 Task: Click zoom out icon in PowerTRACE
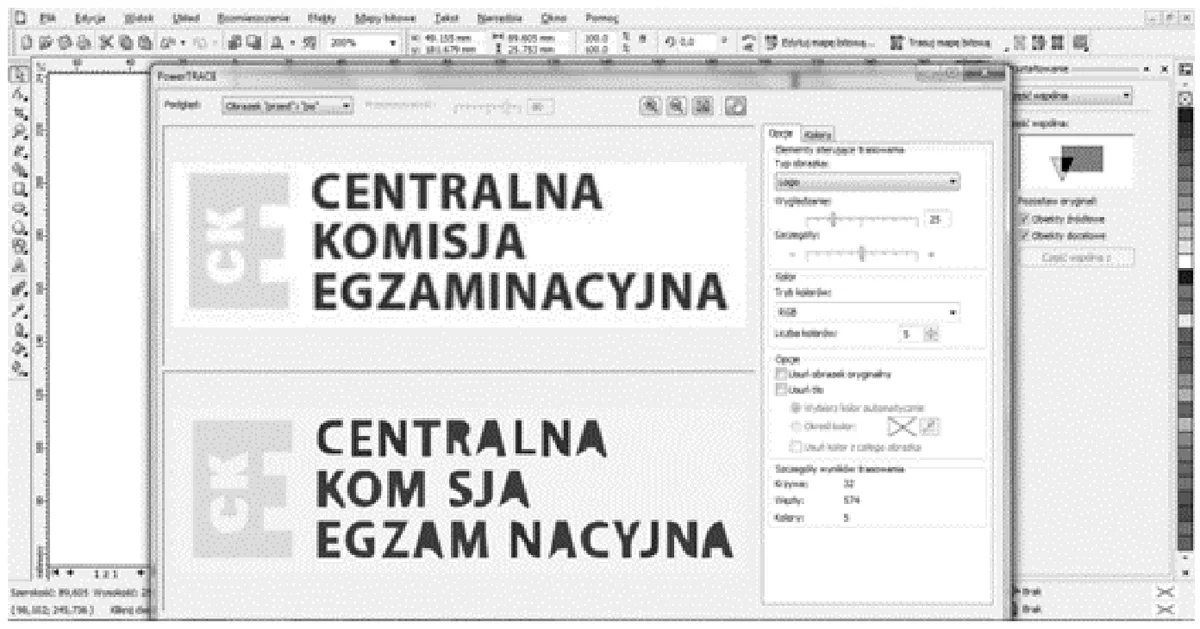[675, 104]
